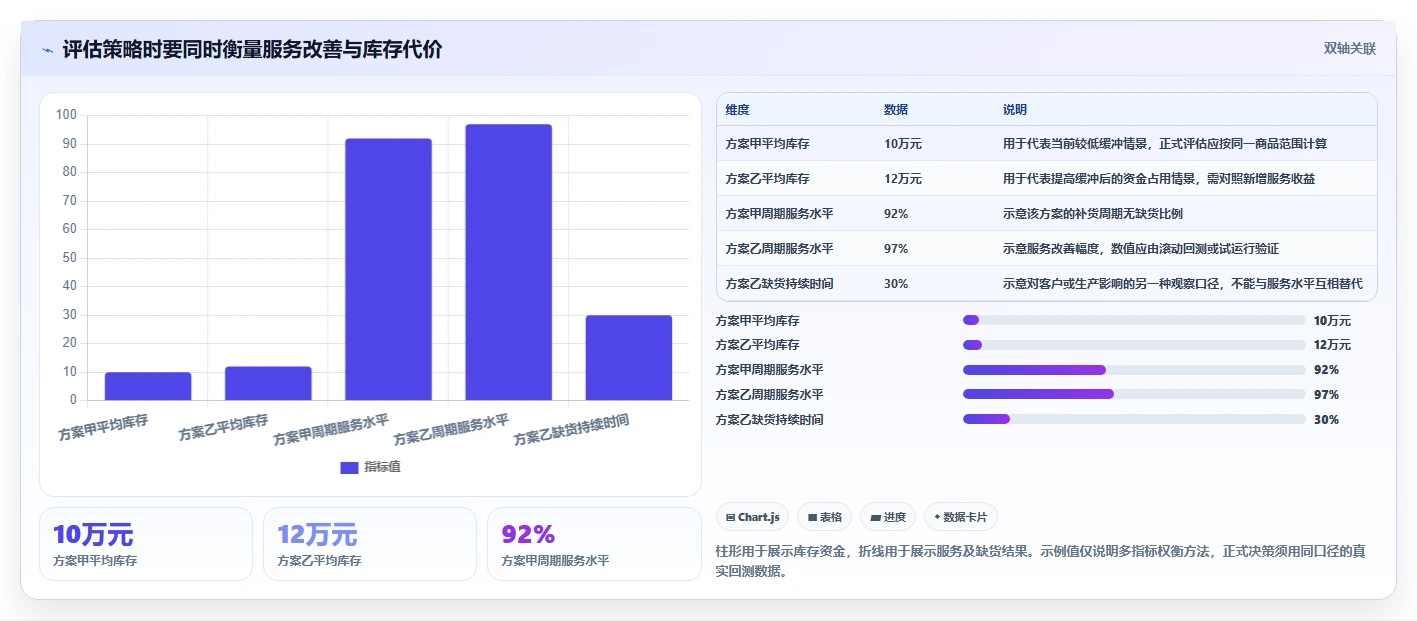Click the 方案甲平均库存 table row name
The height and width of the screenshot is (621, 1417).
click(768, 144)
